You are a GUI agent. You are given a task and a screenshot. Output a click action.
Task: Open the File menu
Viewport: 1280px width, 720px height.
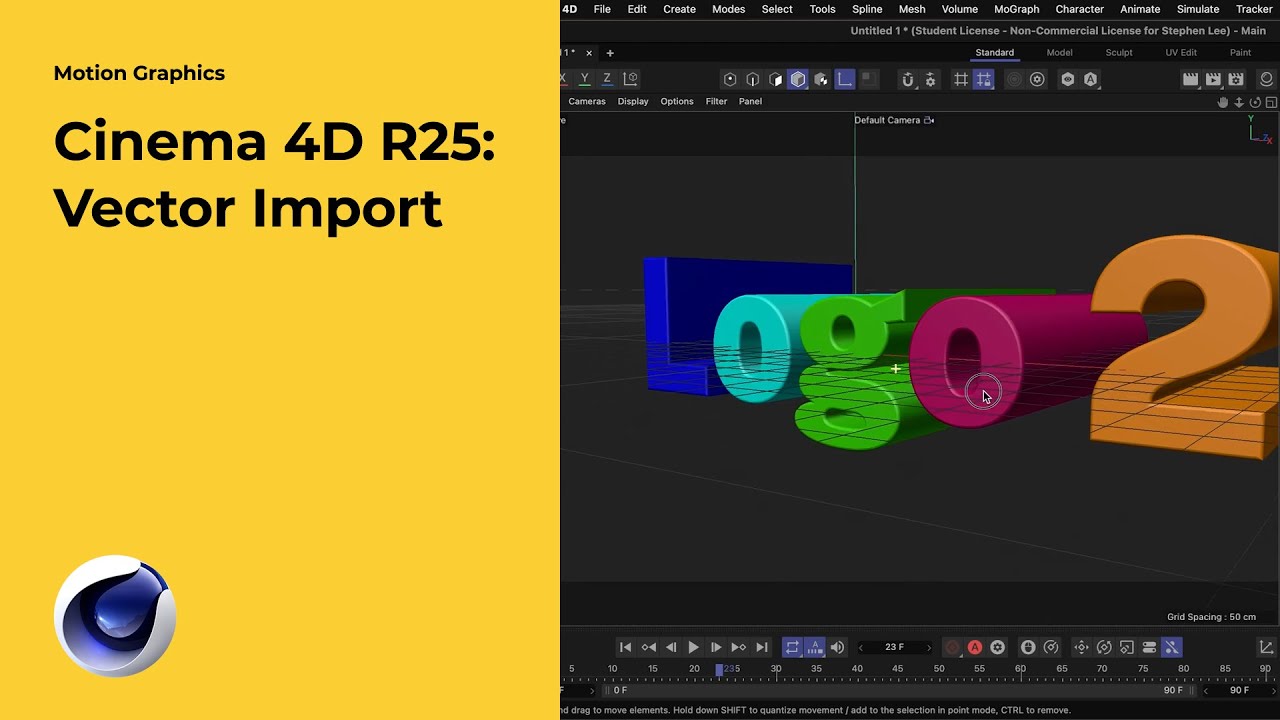click(x=602, y=9)
